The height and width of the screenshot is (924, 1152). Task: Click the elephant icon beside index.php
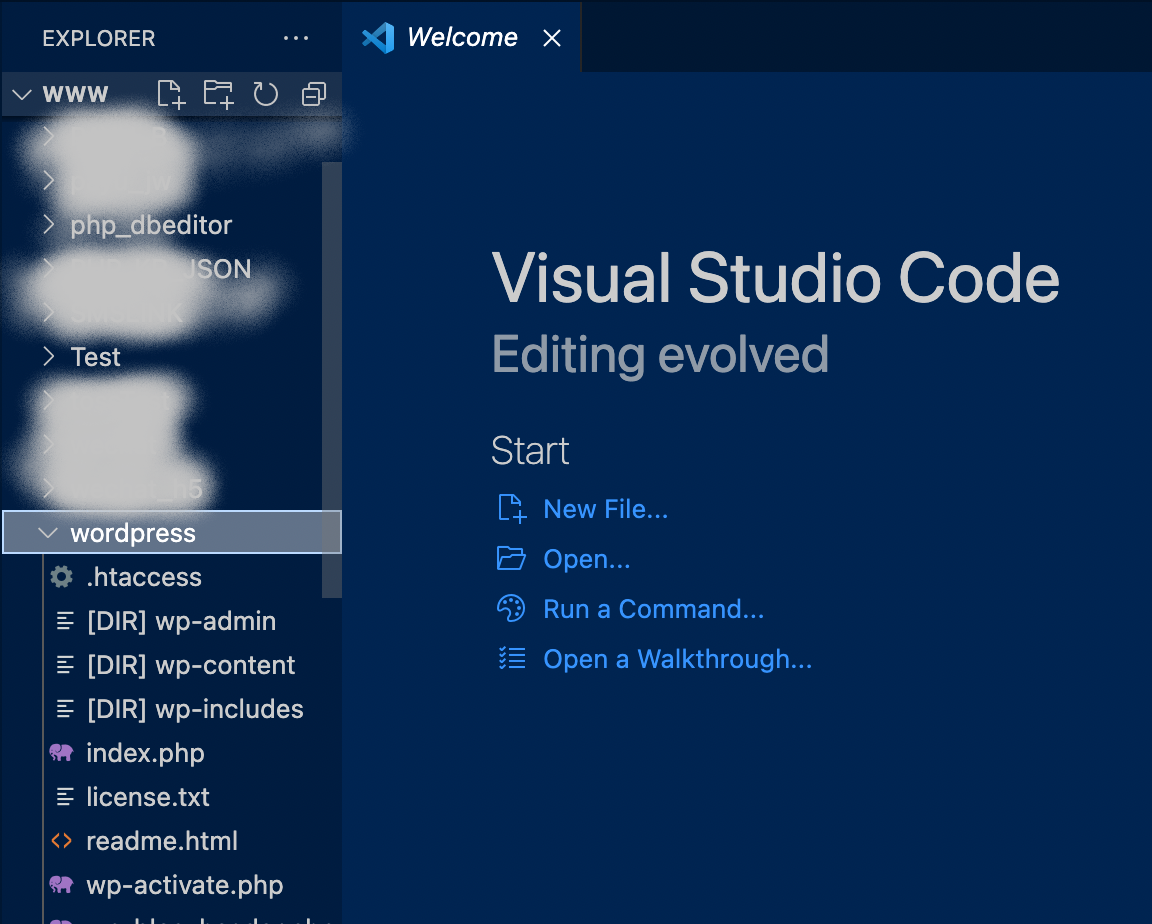tap(62, 753)
